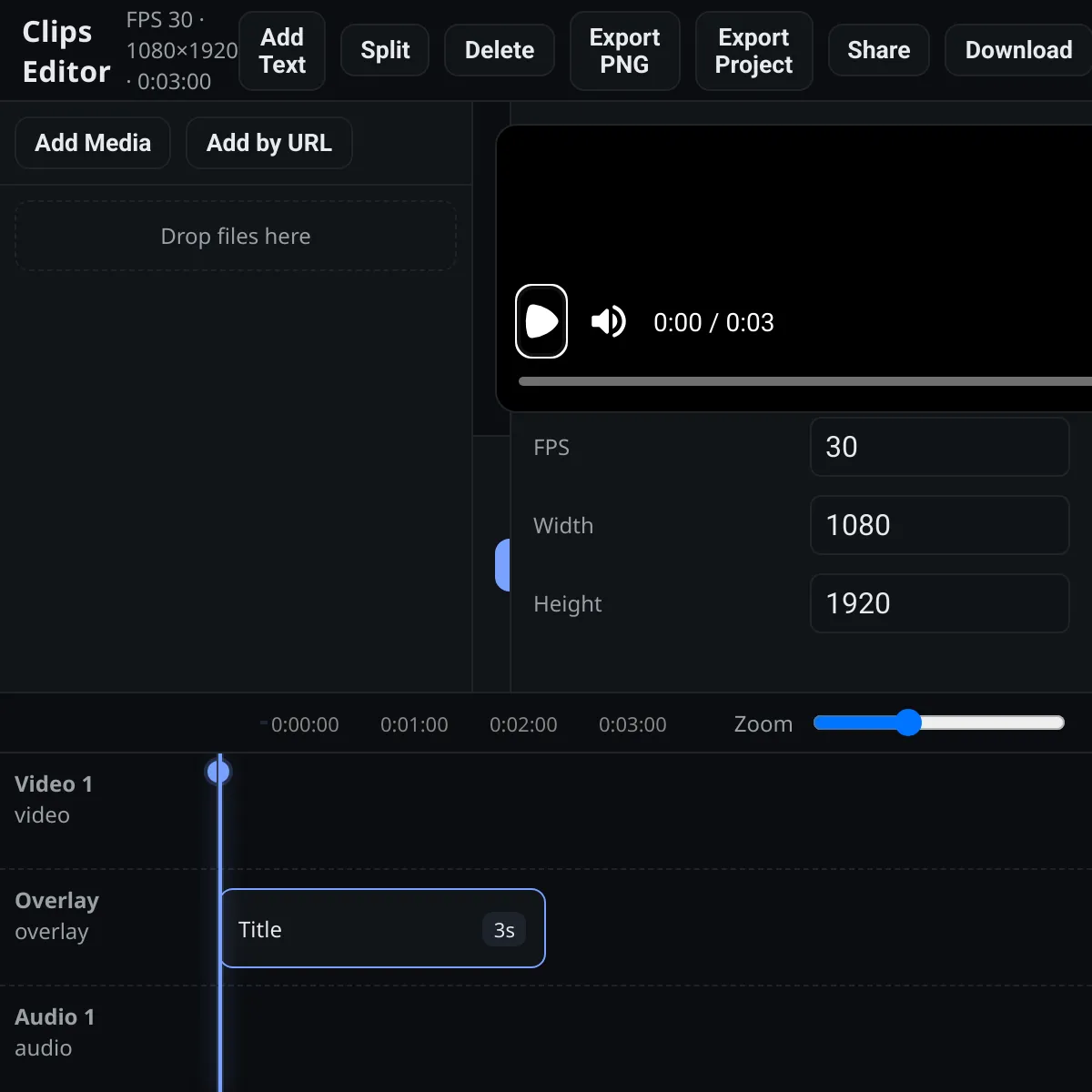The image size is (1092, 1092).
Task: Mute the preview with speaker icon
Action: [609, 321]
